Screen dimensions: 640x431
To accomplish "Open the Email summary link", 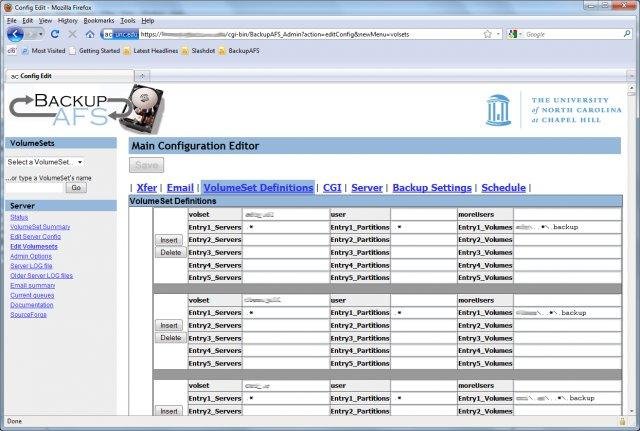I will pyautogui.click(x=33, y=286).
